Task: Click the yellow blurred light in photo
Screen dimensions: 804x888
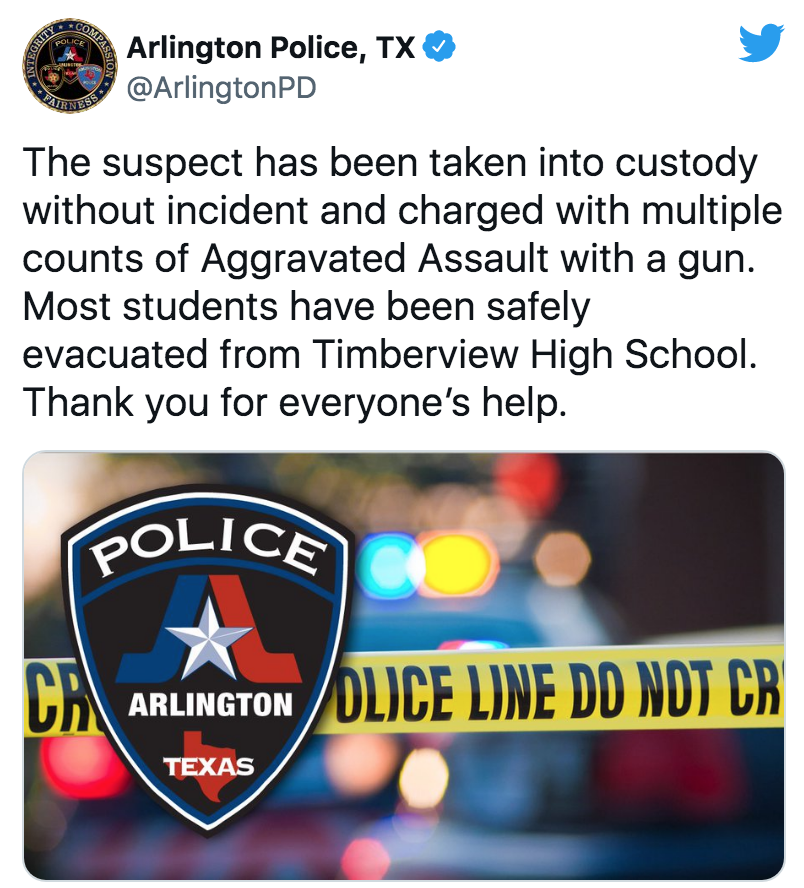Action: point(457,562)
